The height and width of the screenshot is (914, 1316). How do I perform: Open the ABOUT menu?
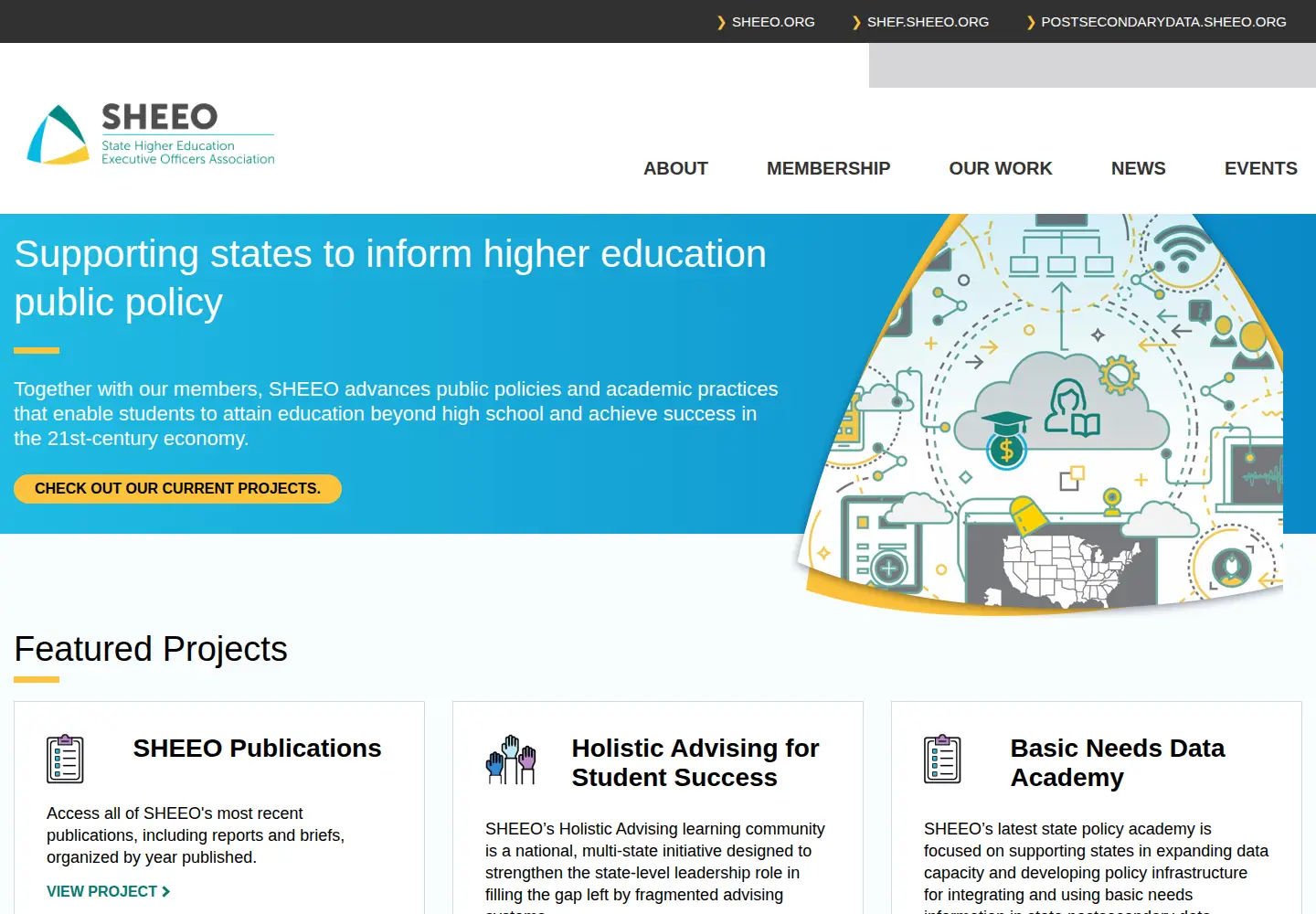click(675, 168)
